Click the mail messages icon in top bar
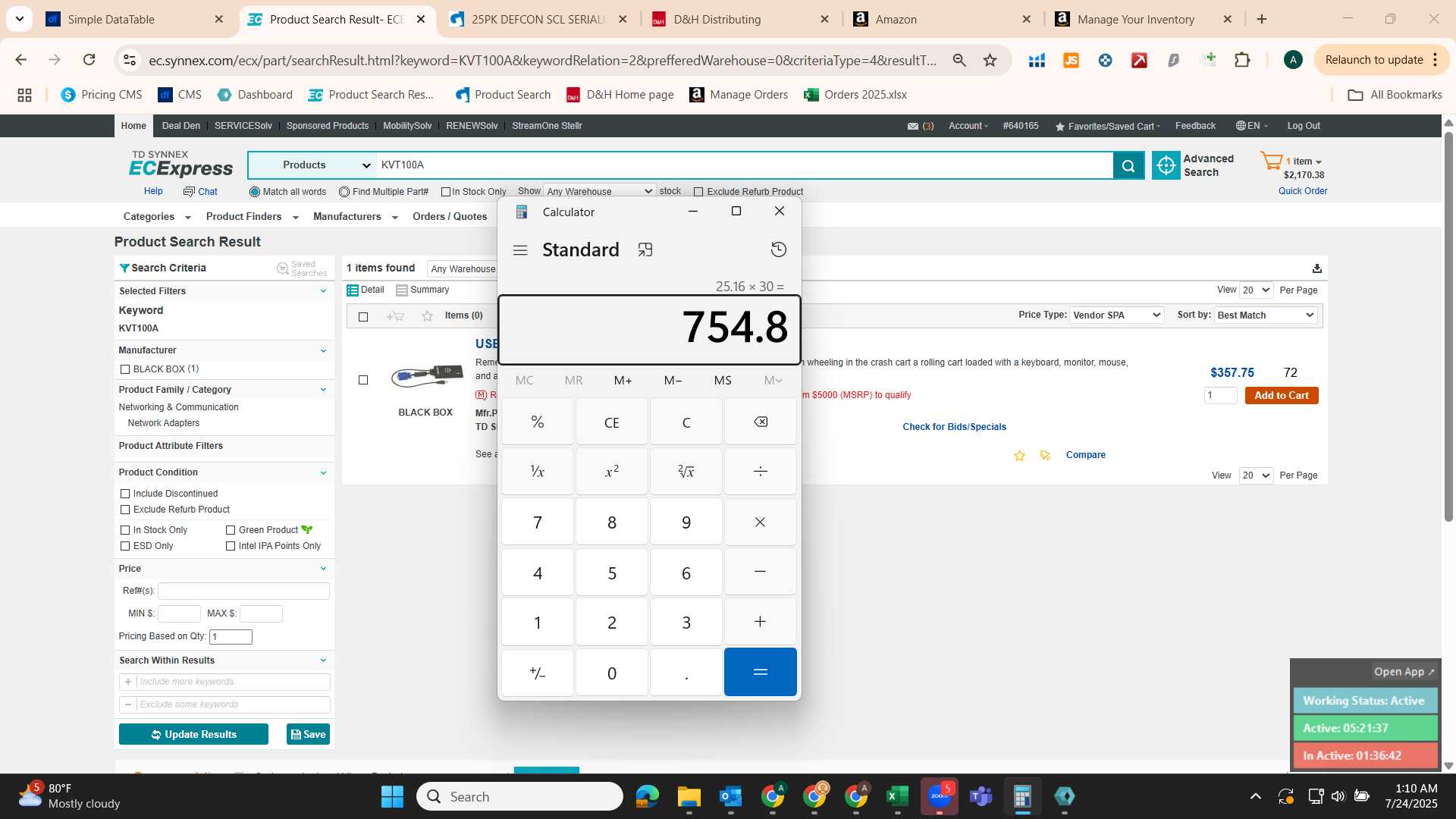Image resolution: width=1456 pixels, height=819 pixels. (x=913, y=127)
